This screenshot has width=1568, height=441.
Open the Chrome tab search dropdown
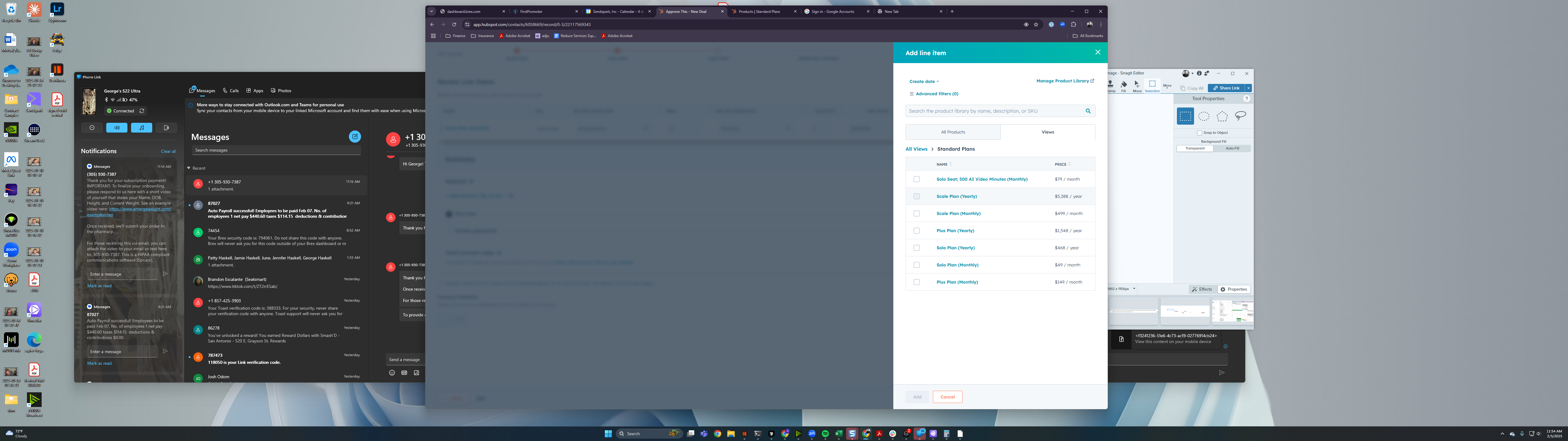click(432, 11)
